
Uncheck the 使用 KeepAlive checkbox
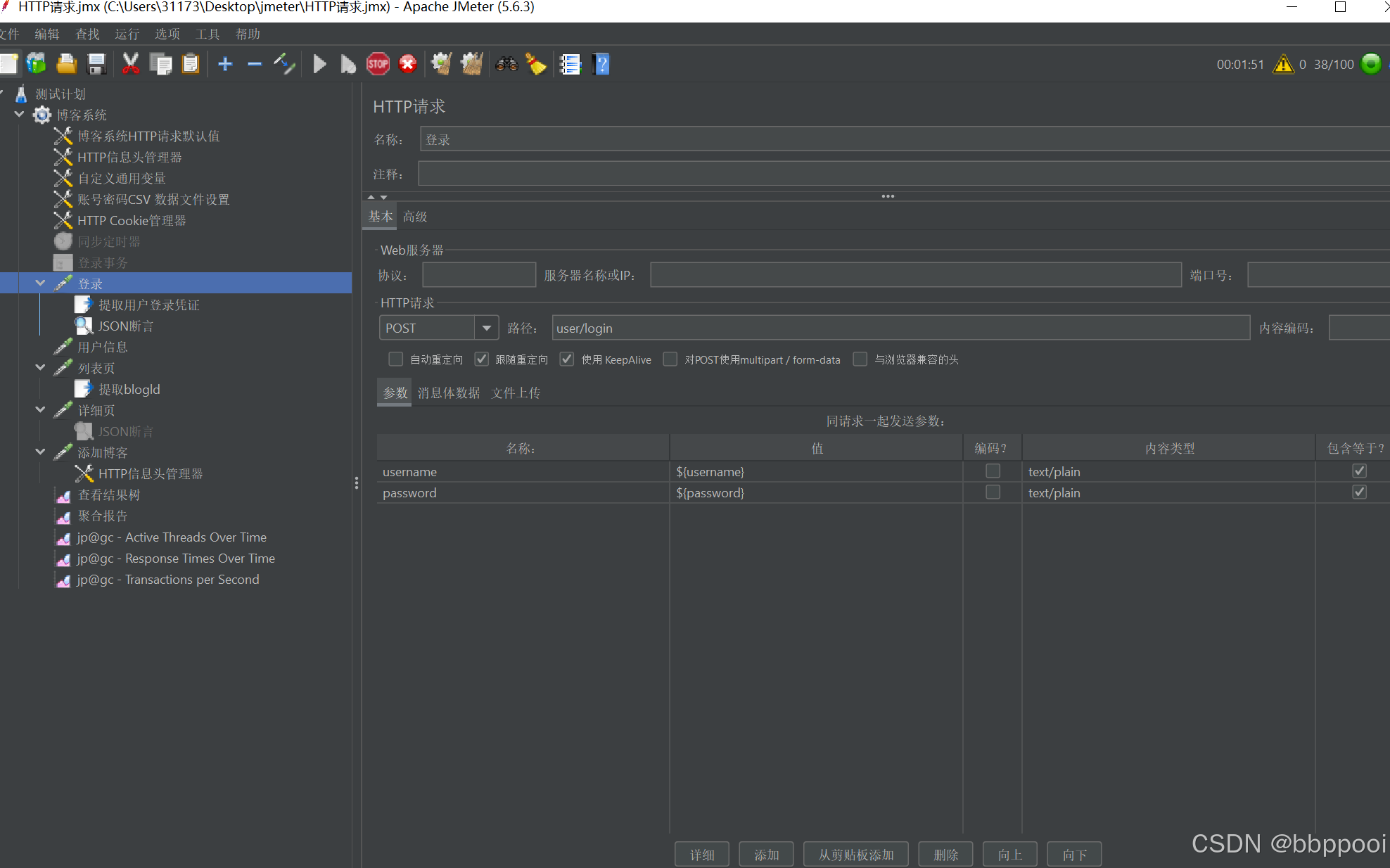(x=567, y=359)
